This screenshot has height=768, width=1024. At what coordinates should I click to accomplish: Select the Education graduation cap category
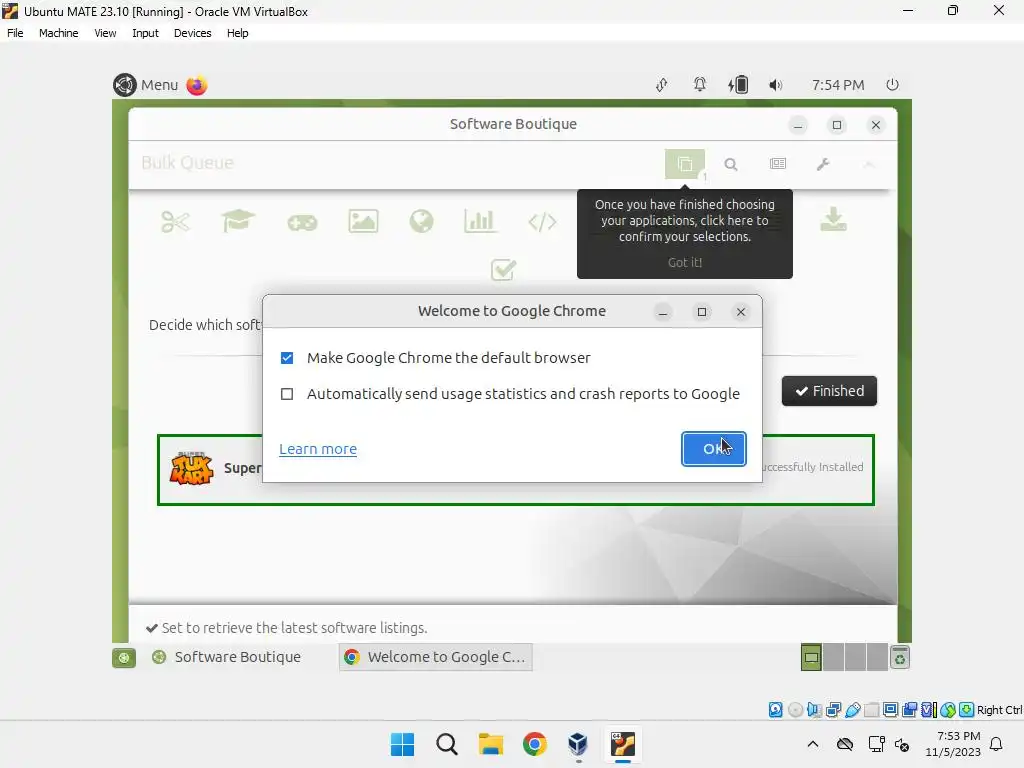[x=238, y=221]
